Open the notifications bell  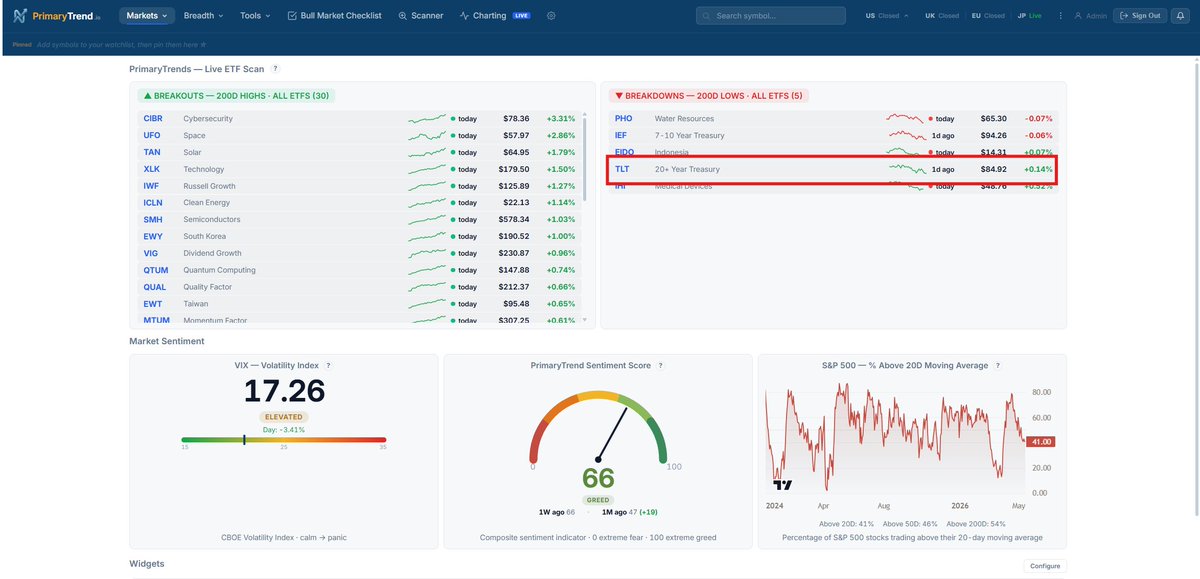[1181, 16]
